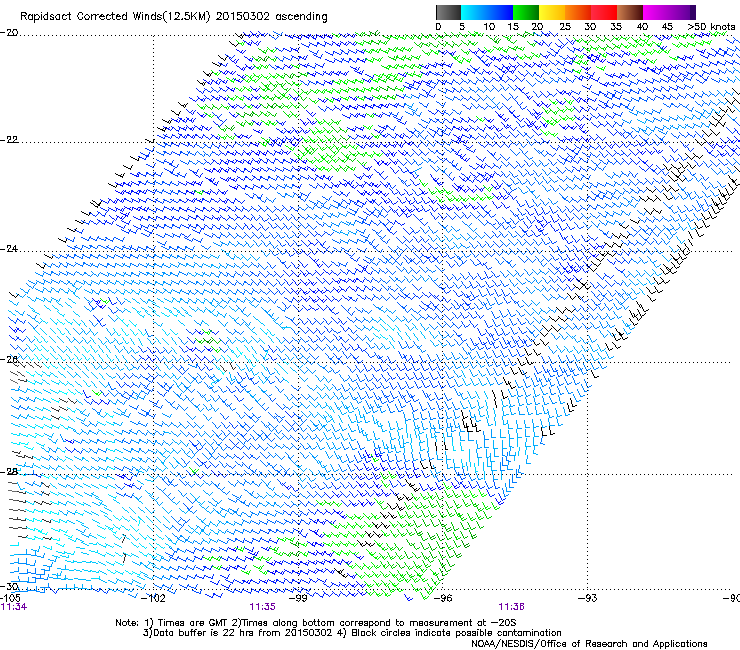Click the '-105' longitude label
Viewport: 740px width, 650px height.
(10, 598)
